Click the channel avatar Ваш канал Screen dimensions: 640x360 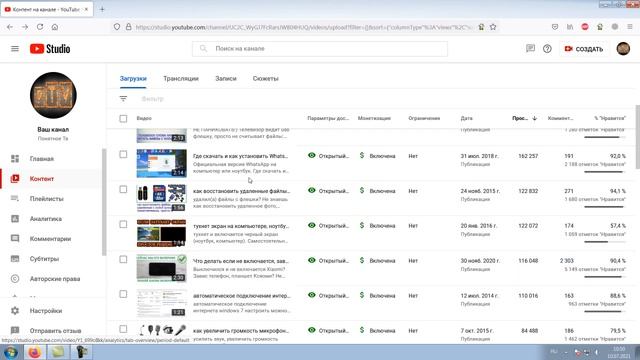point(53,96)
